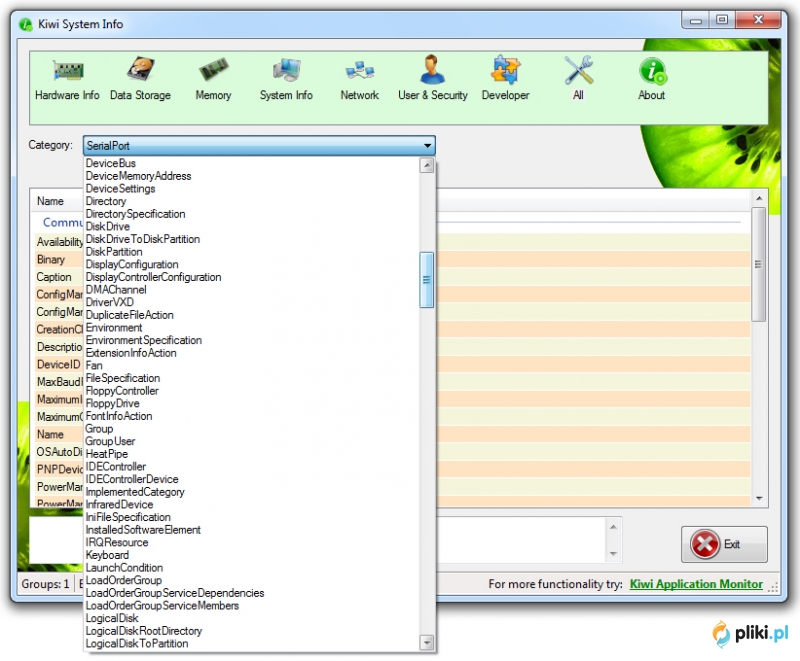Choose Keyboard from the dropdown list
800x661 pixels.
[x=252, y=555]
